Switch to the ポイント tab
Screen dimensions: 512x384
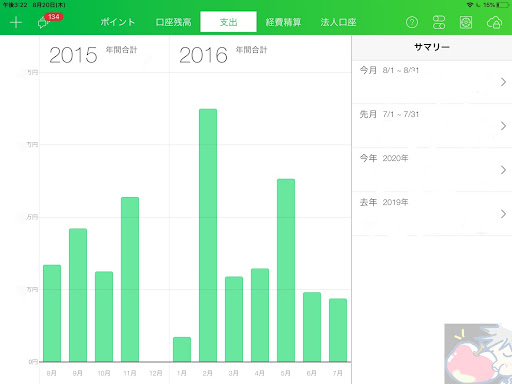118,22
